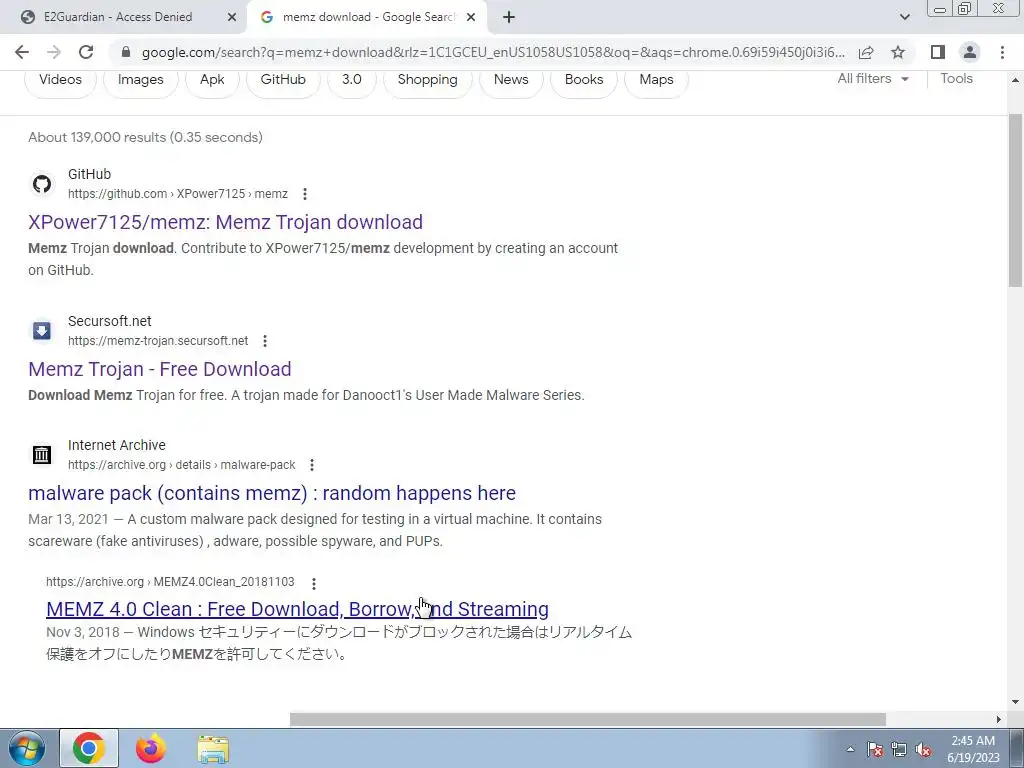1024x768 pixels.
Task: Open the clock showing 2:45 AM
Action: [x=973, y=749]
